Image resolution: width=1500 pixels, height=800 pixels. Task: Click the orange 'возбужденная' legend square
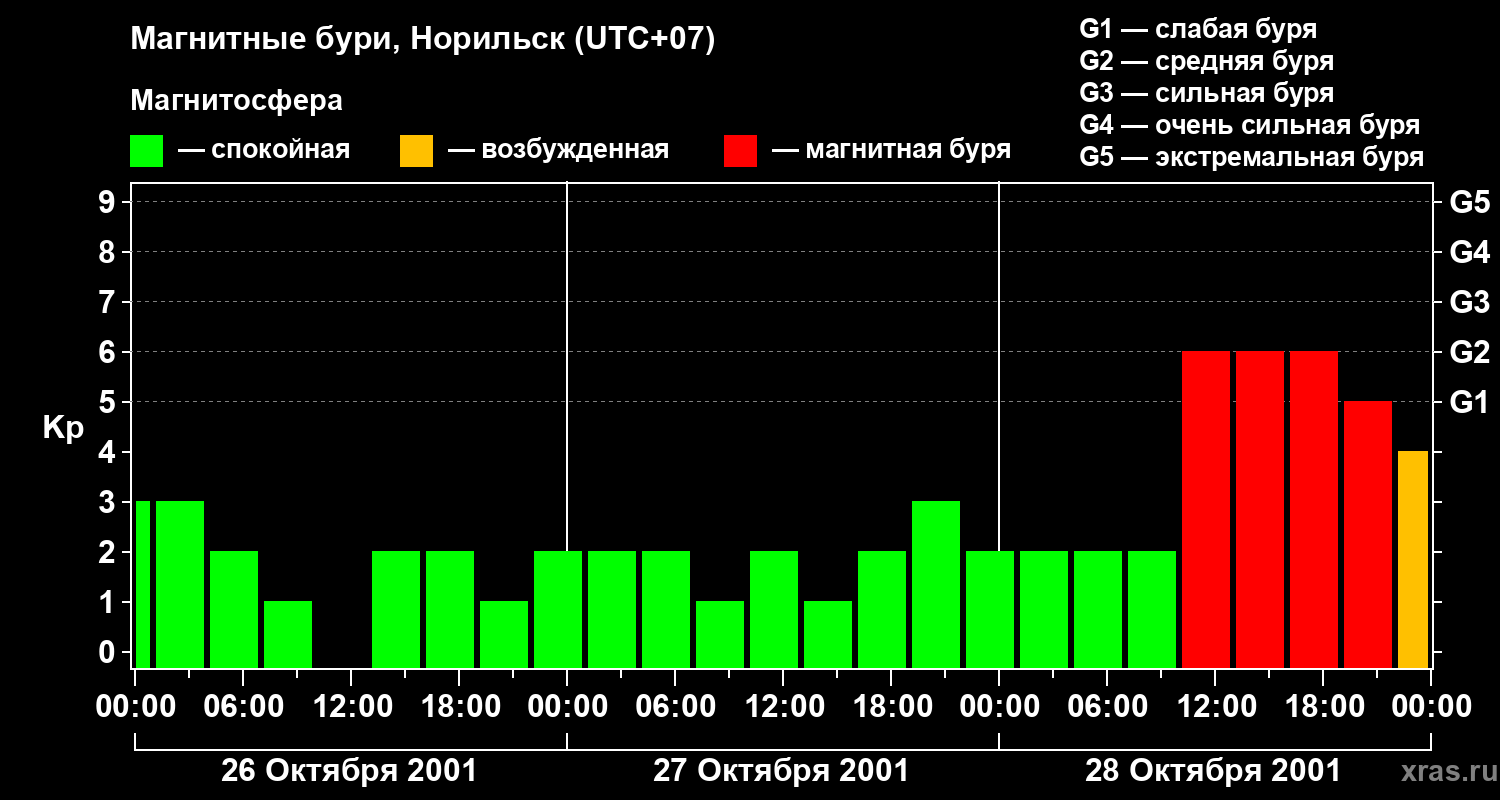(x=416, y=151)
